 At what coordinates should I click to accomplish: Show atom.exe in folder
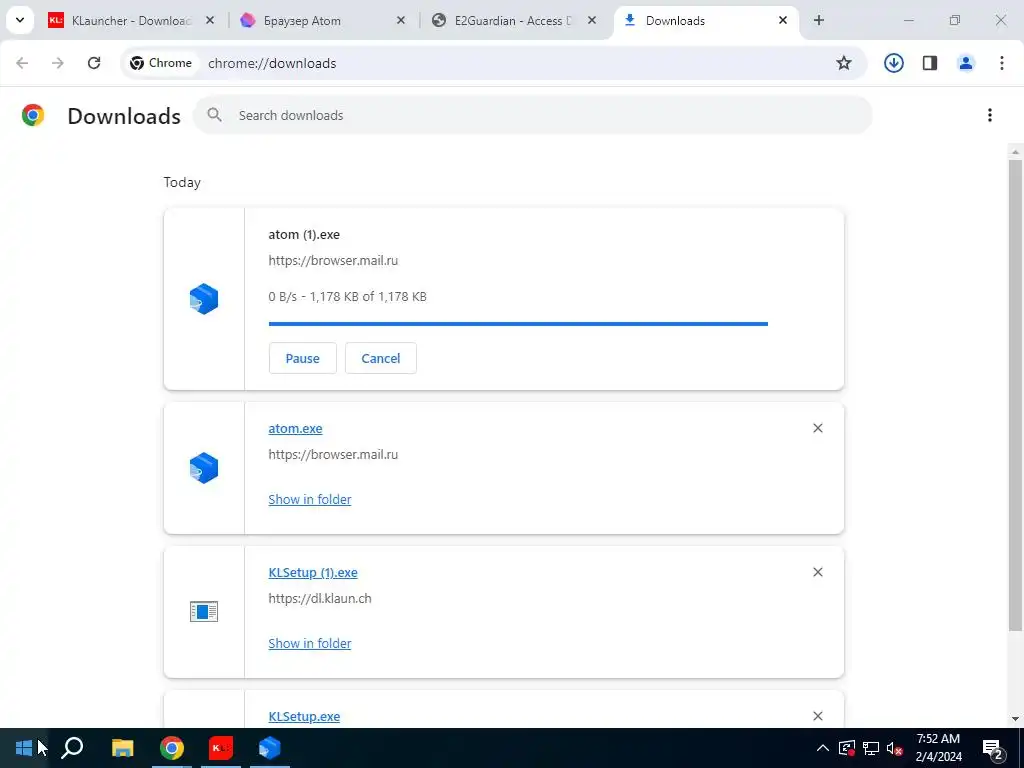coord(310,499)
